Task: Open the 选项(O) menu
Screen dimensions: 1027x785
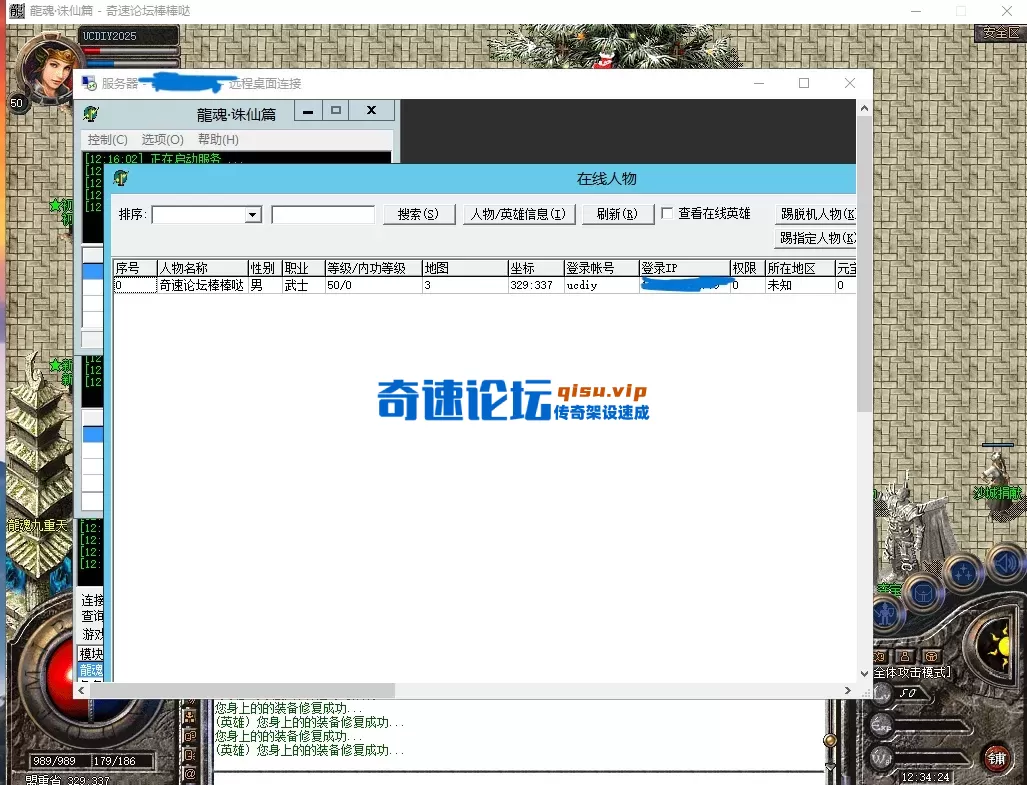Action: 162,139
